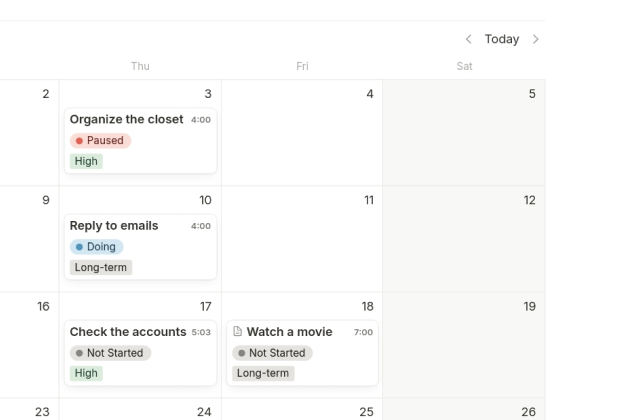620x420 pixels.
Task: Click Long-term tag on Watch a movie
Action: point(263,373)
